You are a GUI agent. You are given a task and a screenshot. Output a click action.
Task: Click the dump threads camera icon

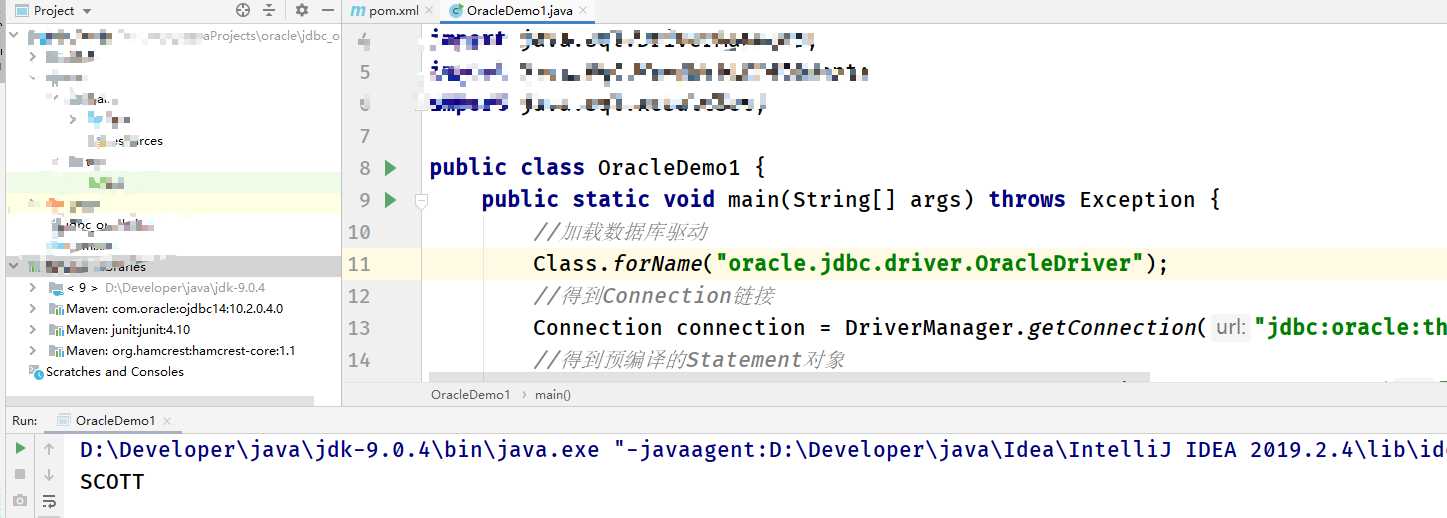click(20, 500)
